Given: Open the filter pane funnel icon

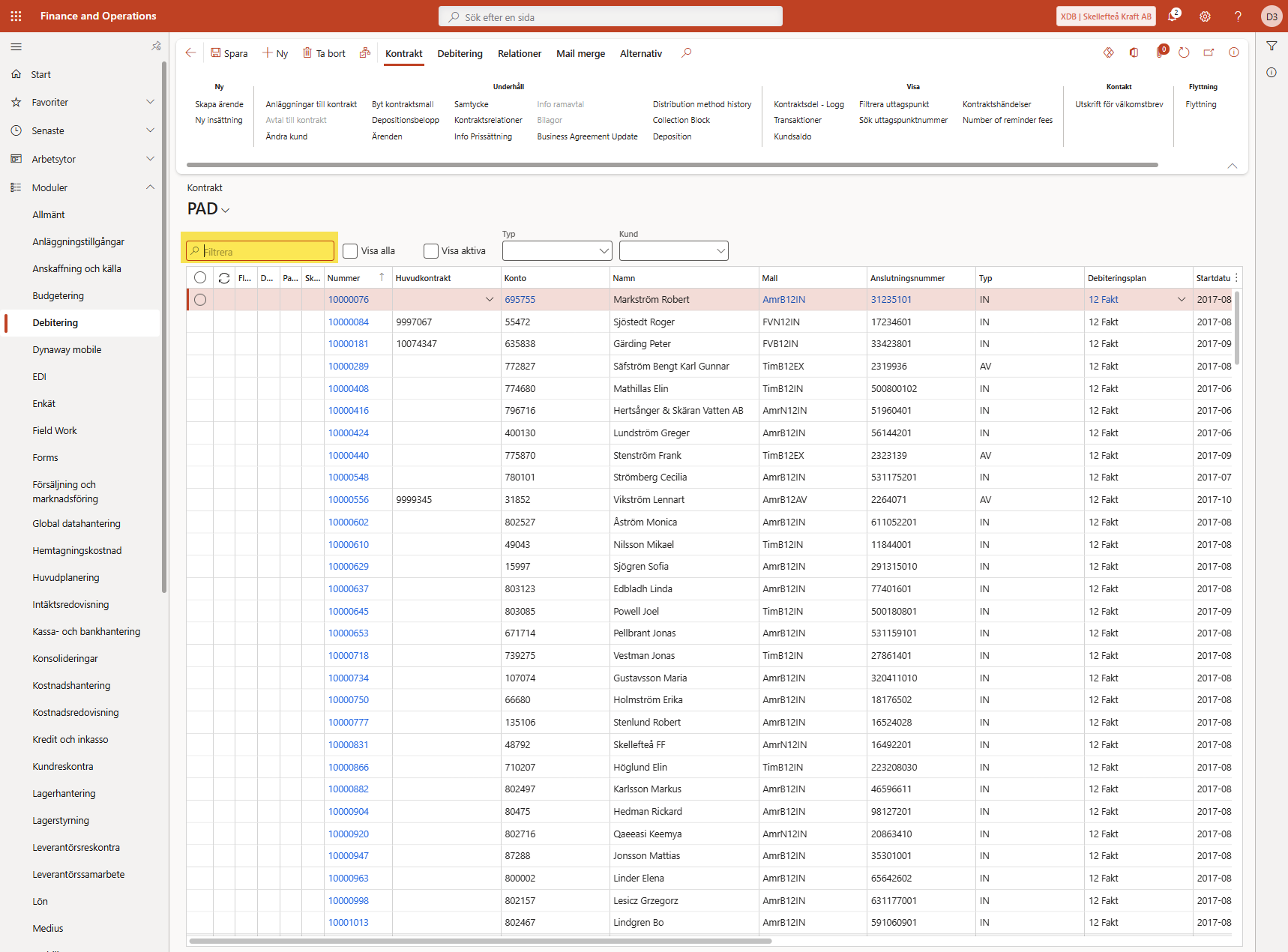Looking at the screenshot, I should (x=1272, y=46).
